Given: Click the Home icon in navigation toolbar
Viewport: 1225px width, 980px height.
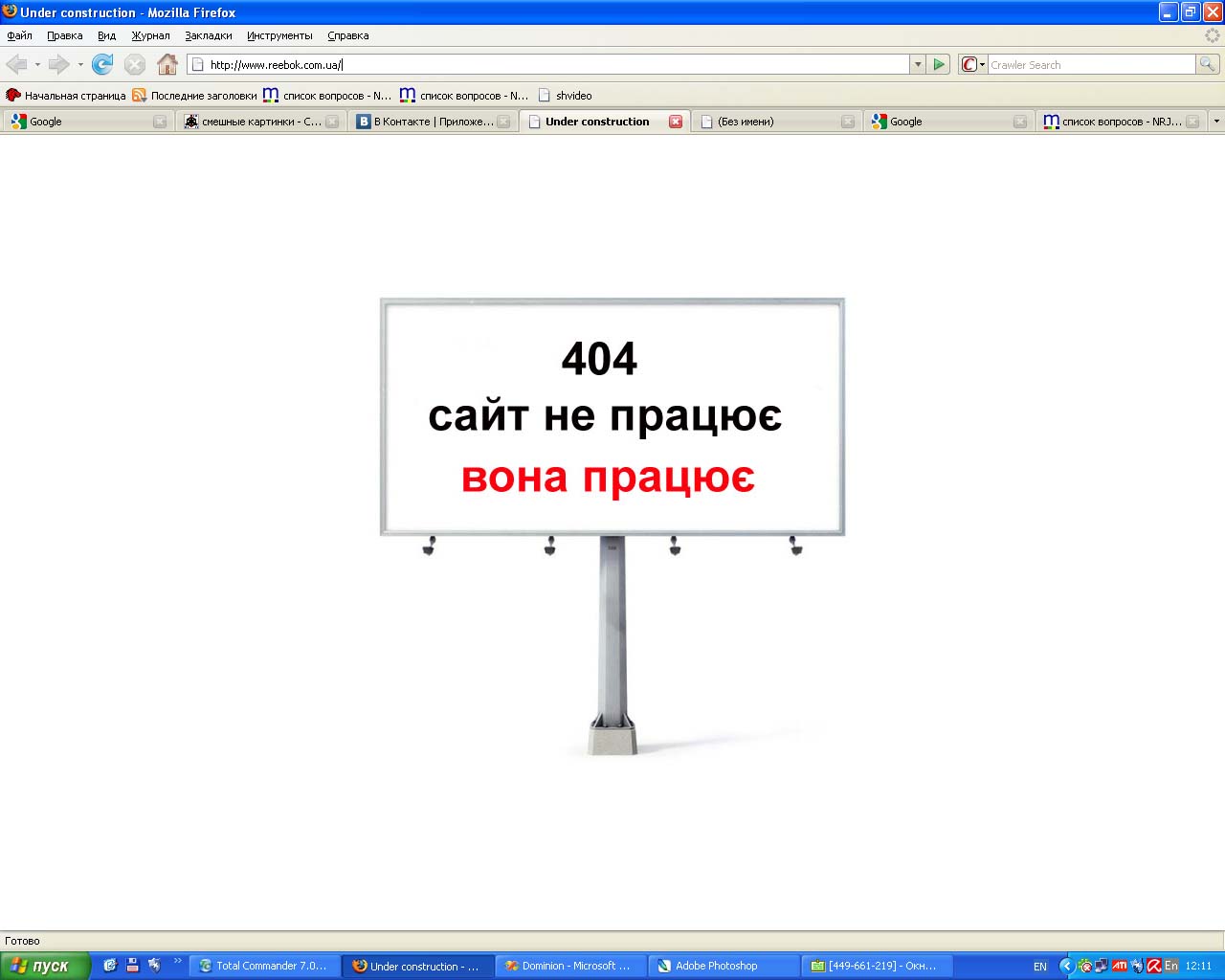Looking at the screenshot, I should point(167,64).
